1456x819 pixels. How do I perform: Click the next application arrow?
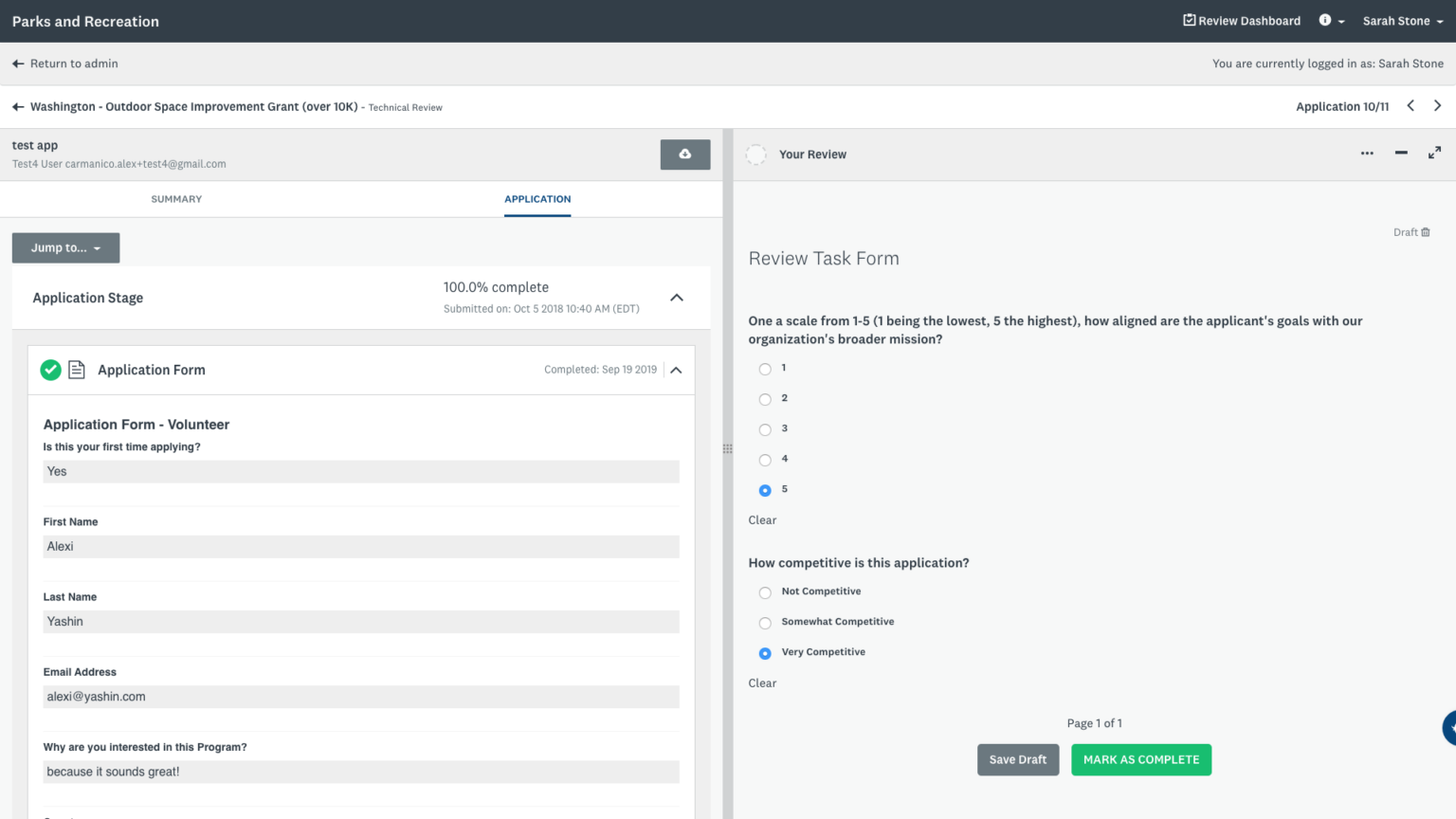pyautogui.click(x=1437, y=105)
